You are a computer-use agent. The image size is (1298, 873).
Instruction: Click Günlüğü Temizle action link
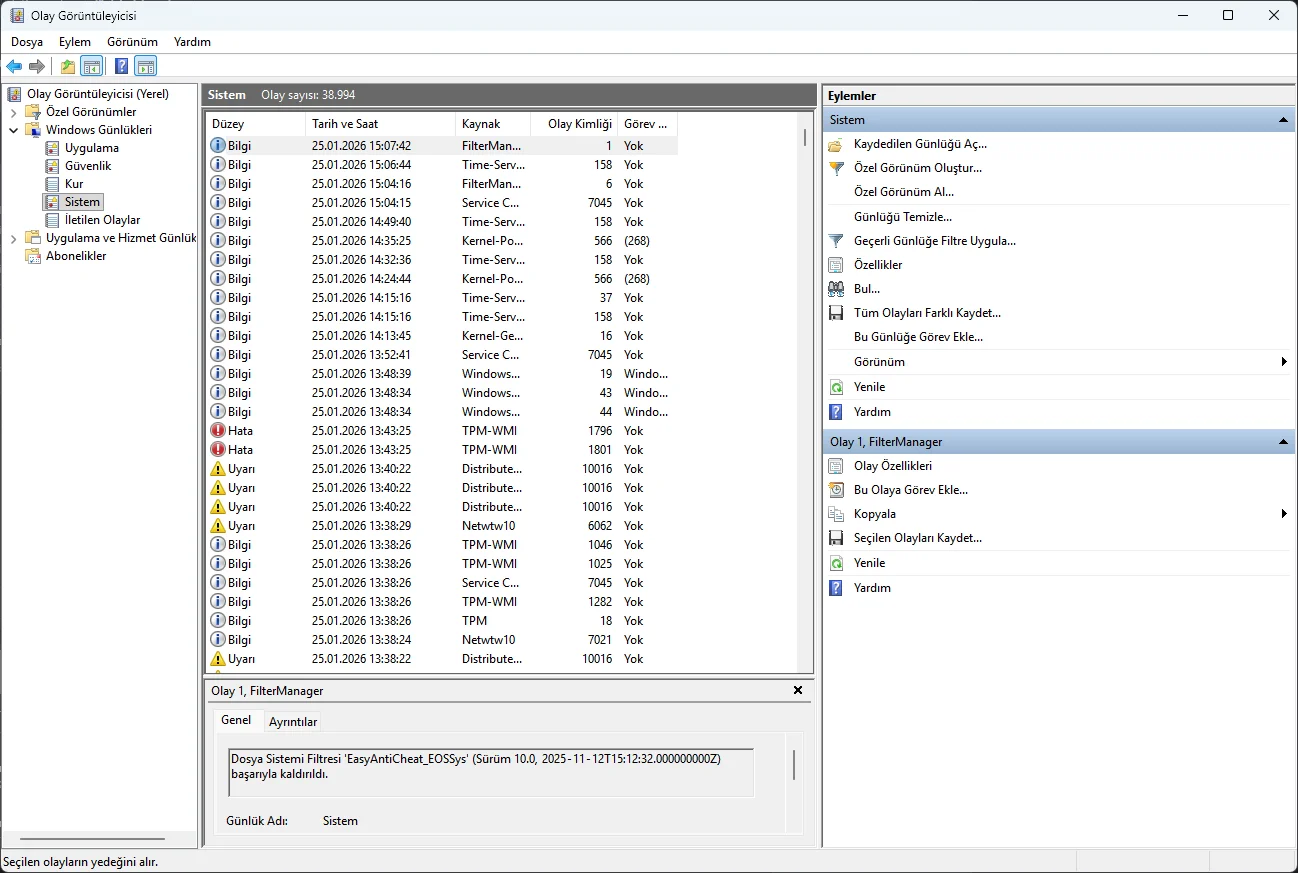pyautogui.click(x=902, y=217)
